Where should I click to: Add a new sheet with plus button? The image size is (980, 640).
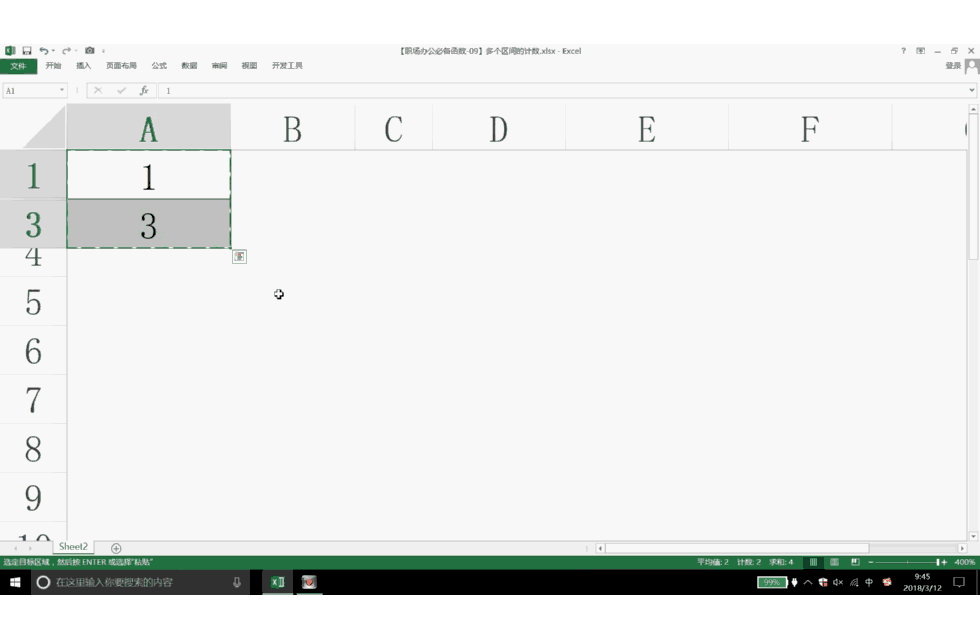click(x=116, y=548)
